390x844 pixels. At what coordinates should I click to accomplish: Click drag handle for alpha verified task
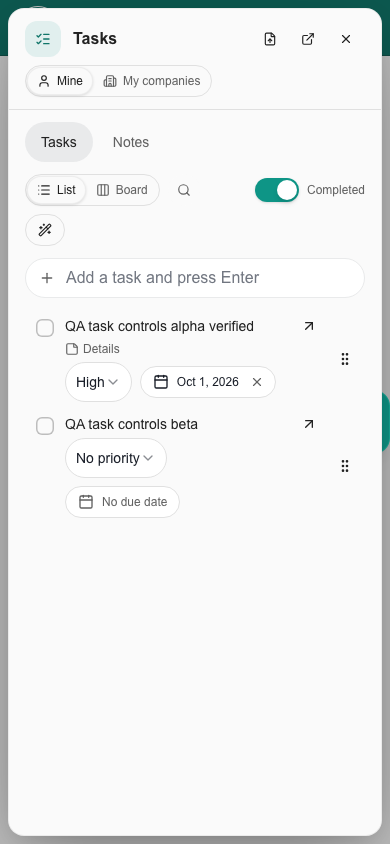click(x=345, y=359)
